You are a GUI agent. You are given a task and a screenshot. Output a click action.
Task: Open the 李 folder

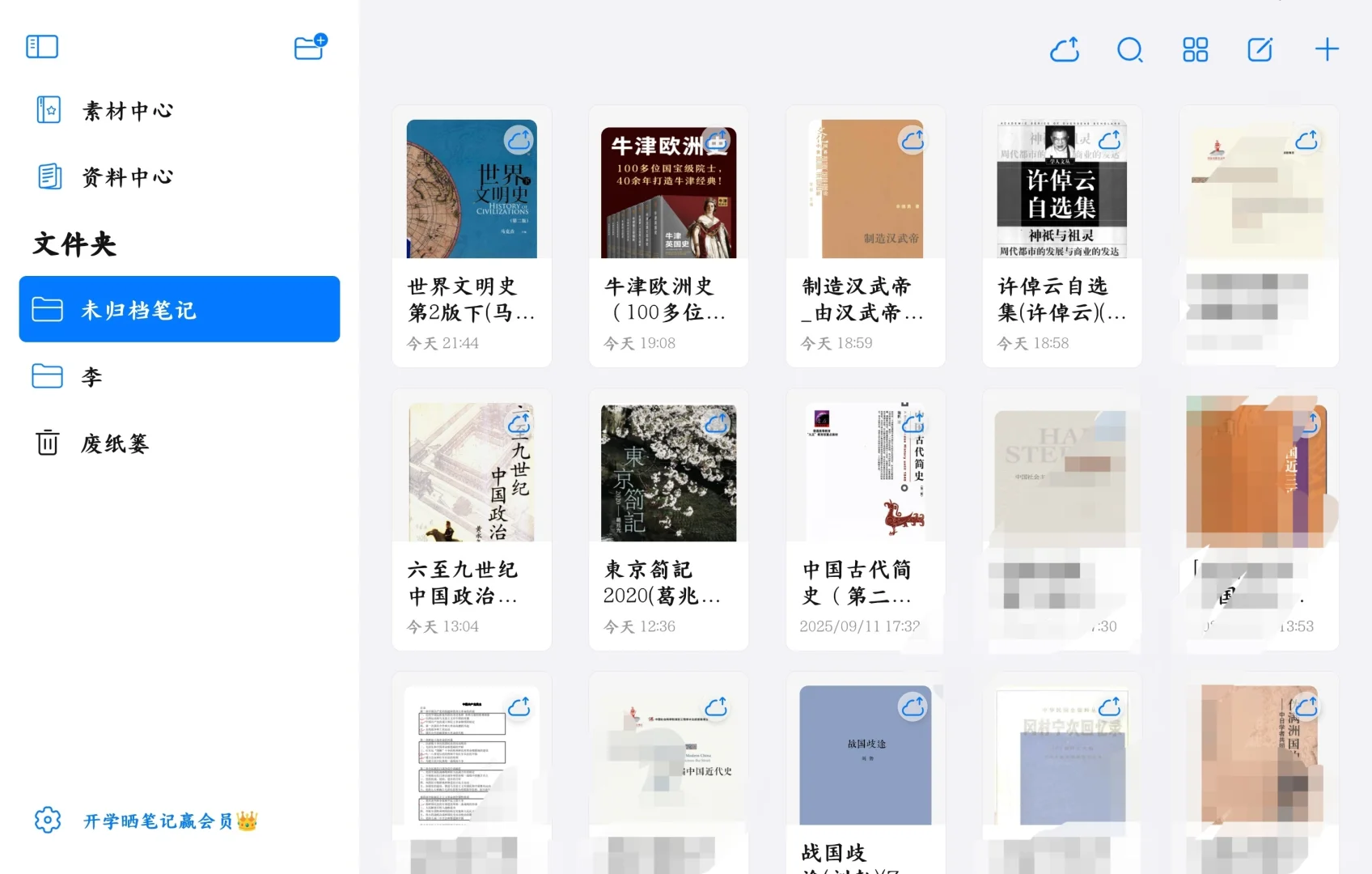click(x=91, y=376)
